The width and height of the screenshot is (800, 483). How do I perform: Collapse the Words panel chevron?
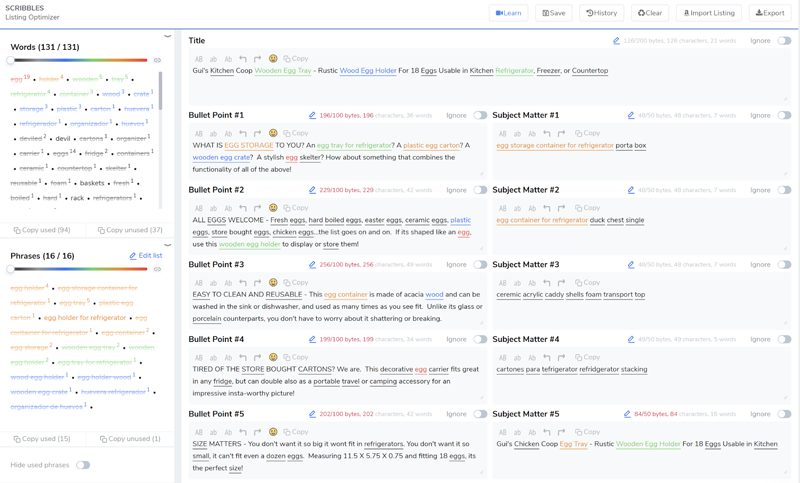167,37
